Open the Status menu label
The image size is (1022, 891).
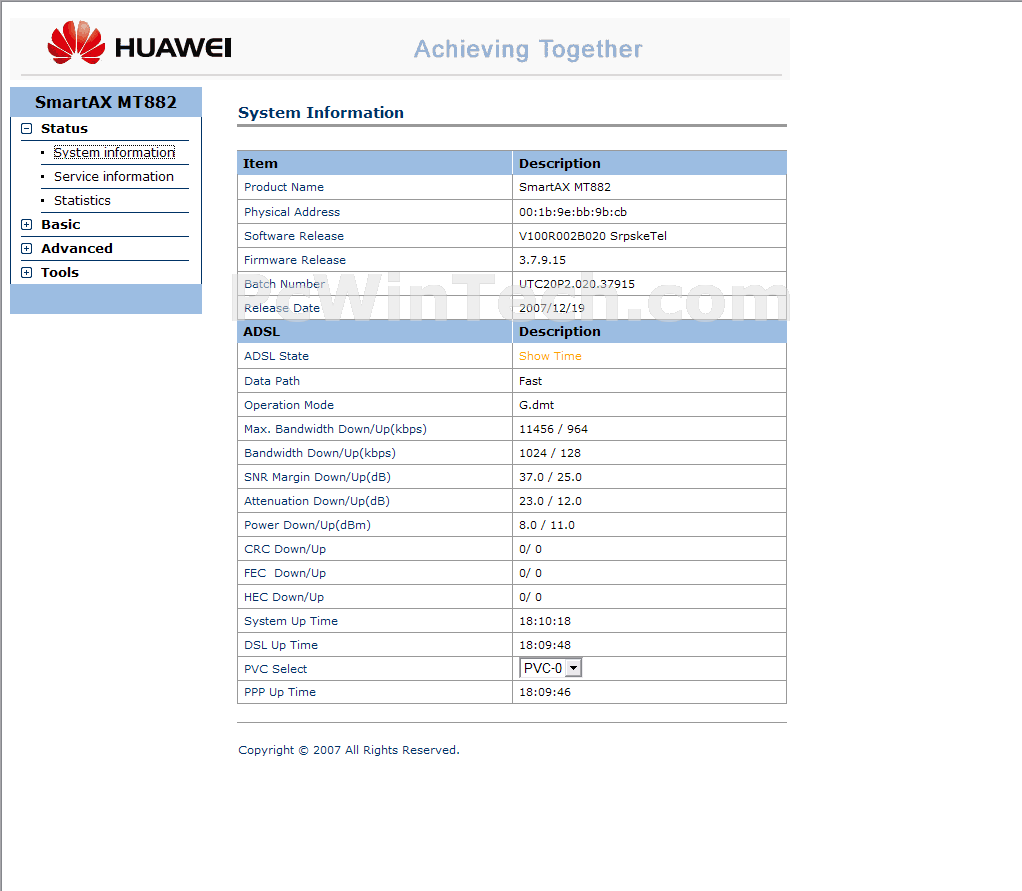pos(65,129)
